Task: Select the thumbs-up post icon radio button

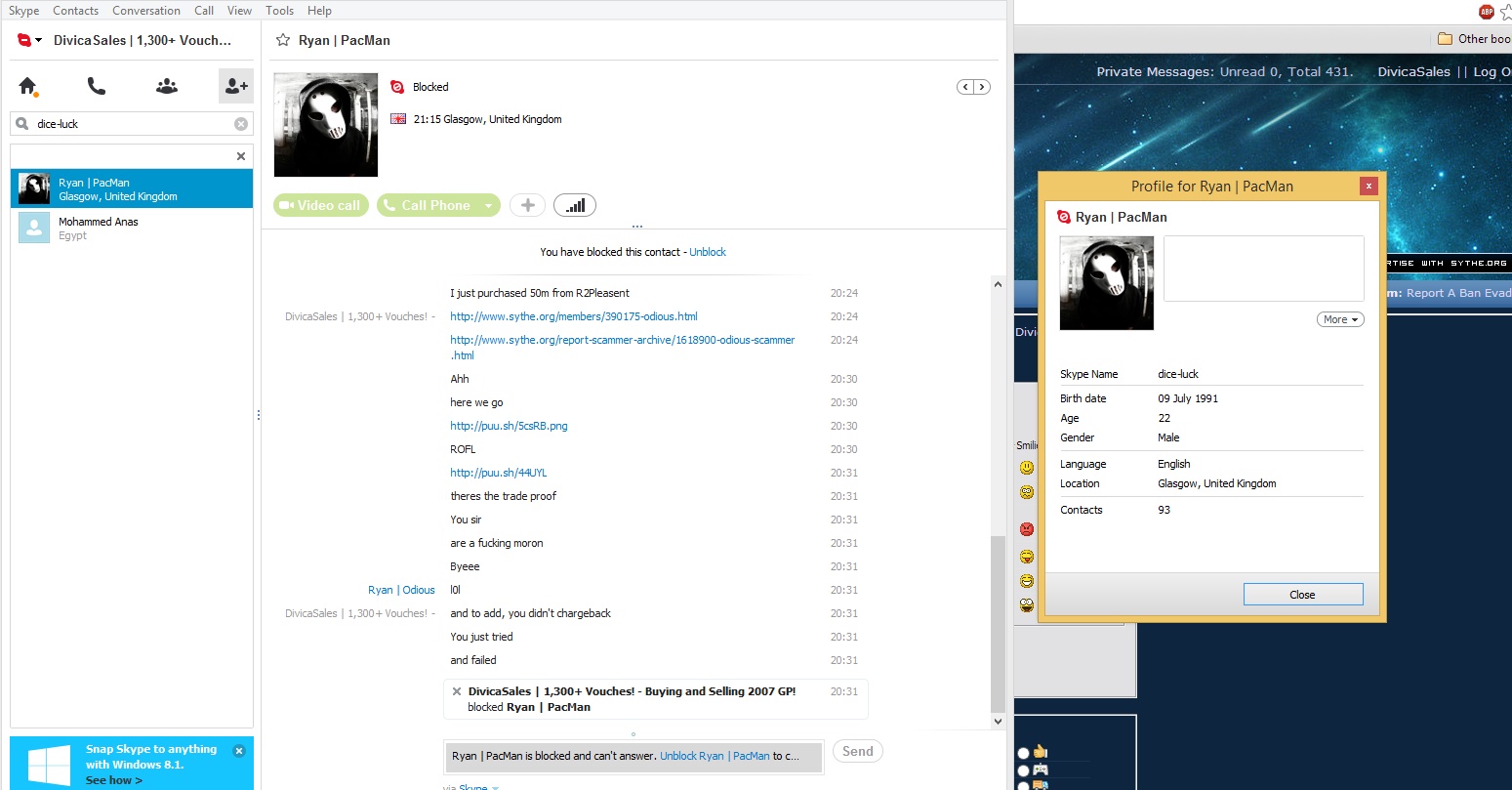Action: (1023, 753)
